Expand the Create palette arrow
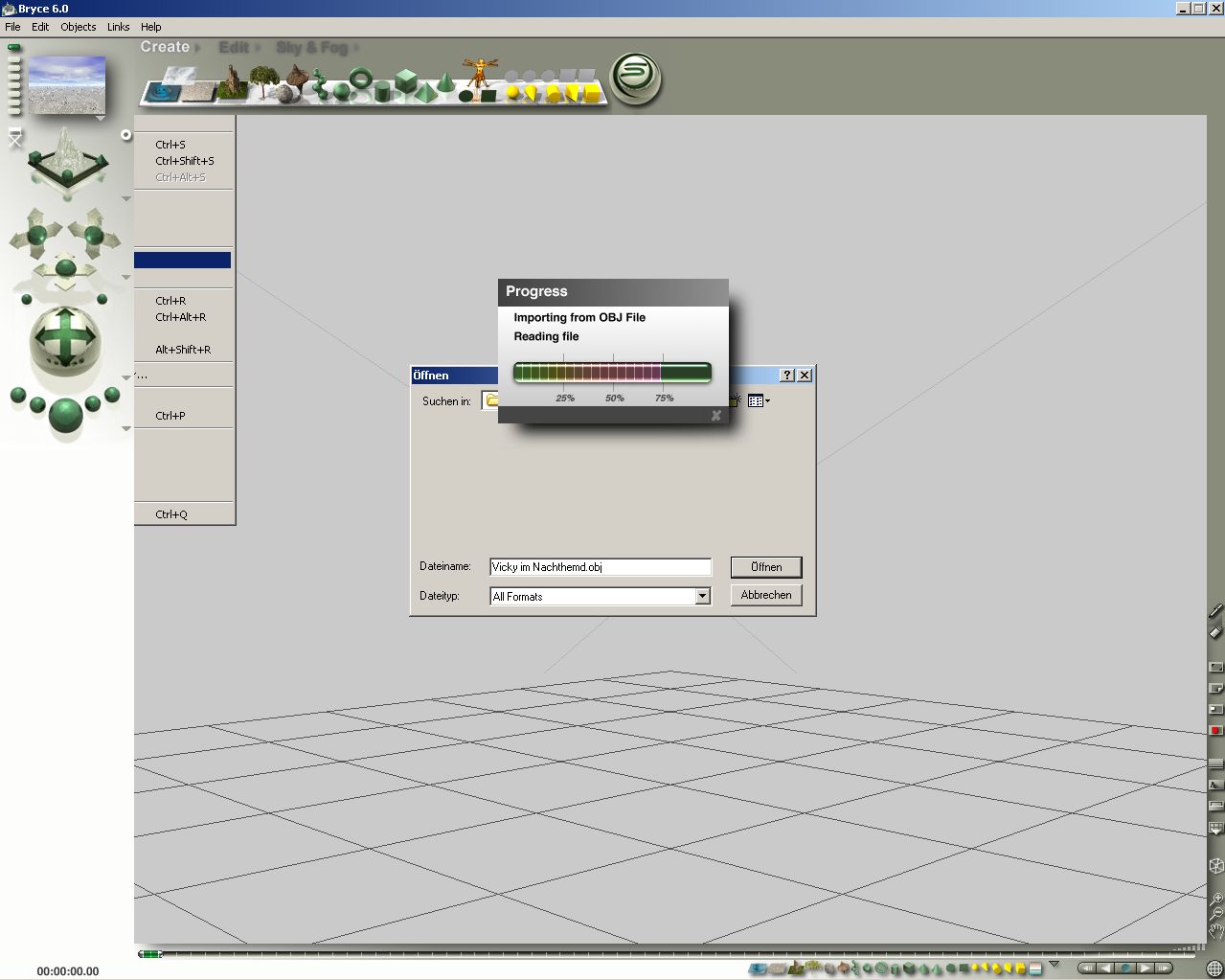The image size is (1225, 980). [x=197, y=47]
